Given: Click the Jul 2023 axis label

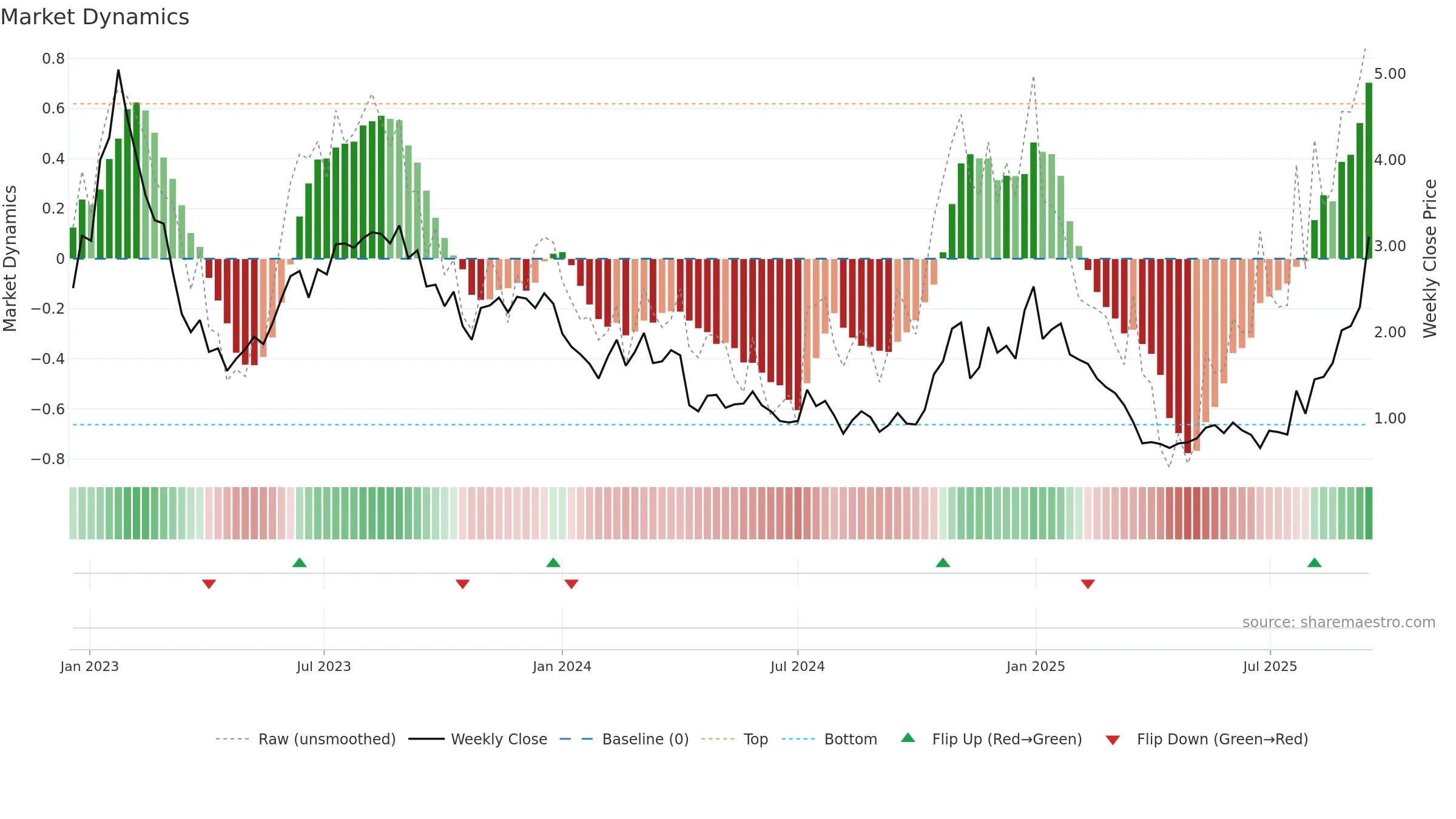Looking at the screenshot, I should (324, 666).
